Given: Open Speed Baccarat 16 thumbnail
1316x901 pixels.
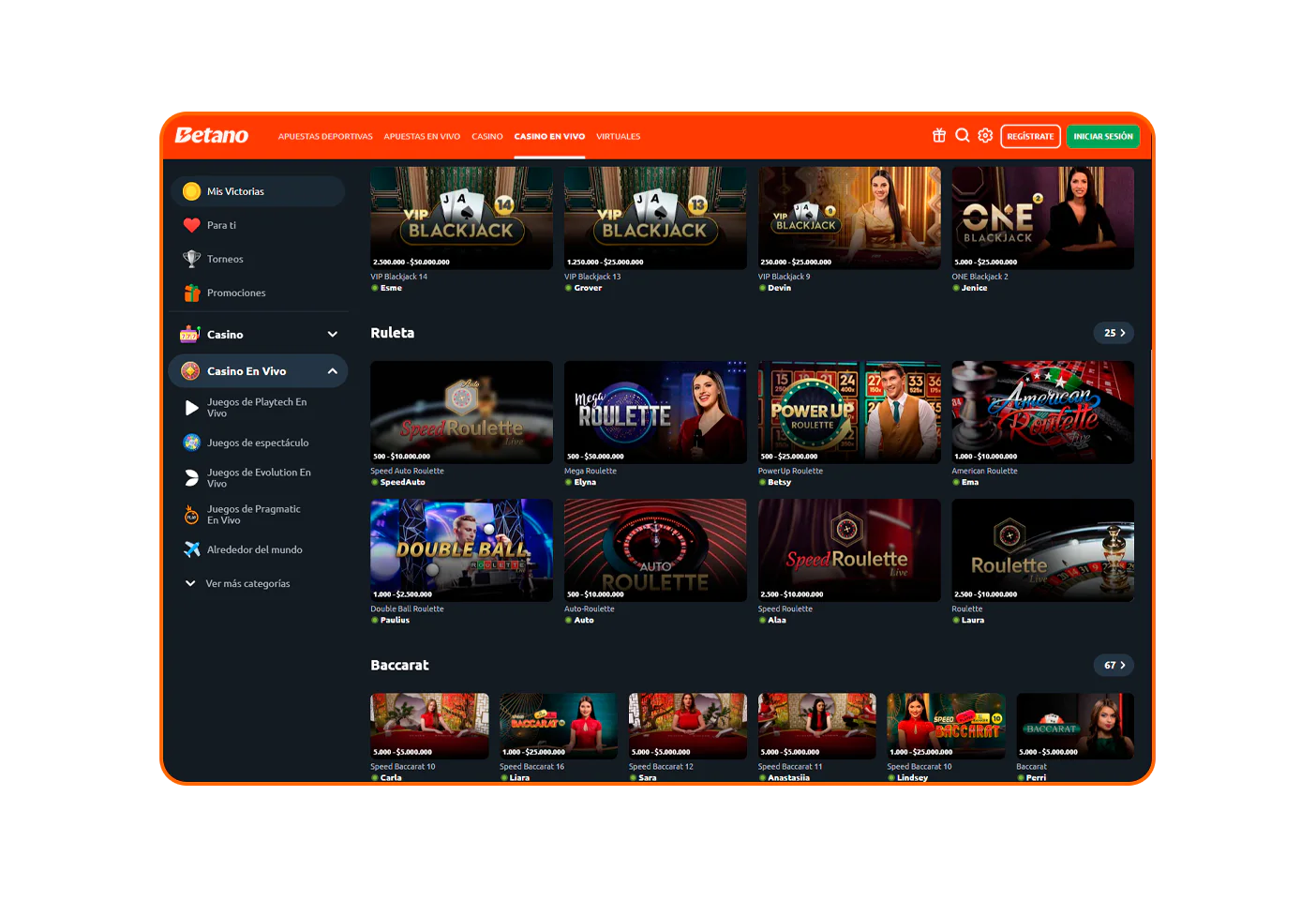Looking at the screenshot, I should pos(559,726).
